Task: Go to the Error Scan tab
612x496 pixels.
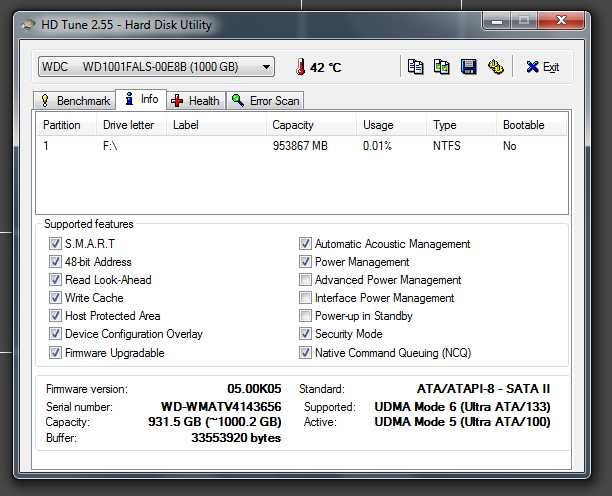Action: (x=265, y=101)
